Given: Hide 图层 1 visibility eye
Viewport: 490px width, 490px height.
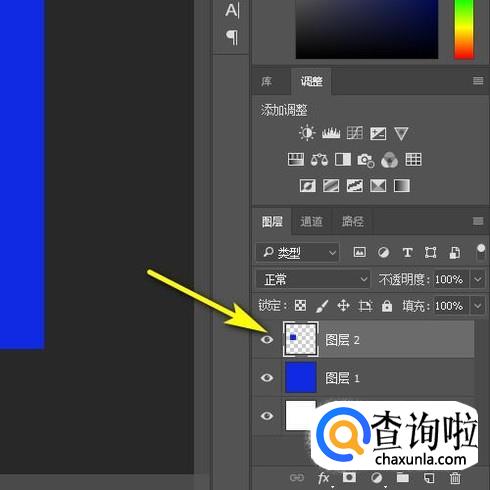Looking at the screenshot, I should 267,378.
